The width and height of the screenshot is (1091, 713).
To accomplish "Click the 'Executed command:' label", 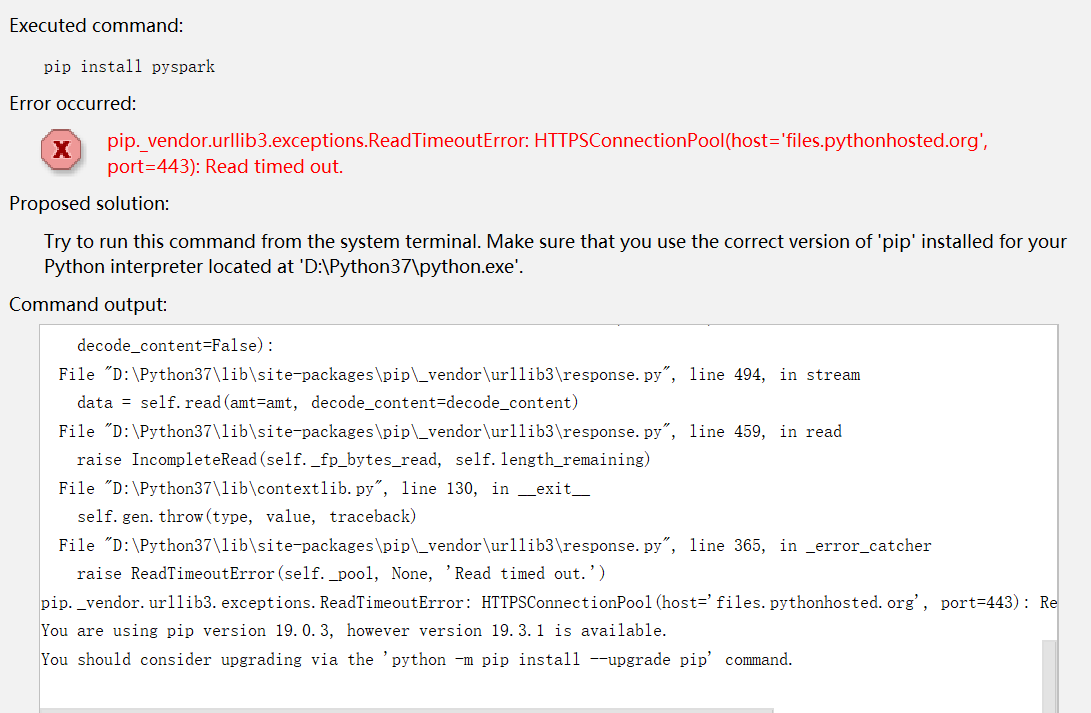I will click(96, 26).
